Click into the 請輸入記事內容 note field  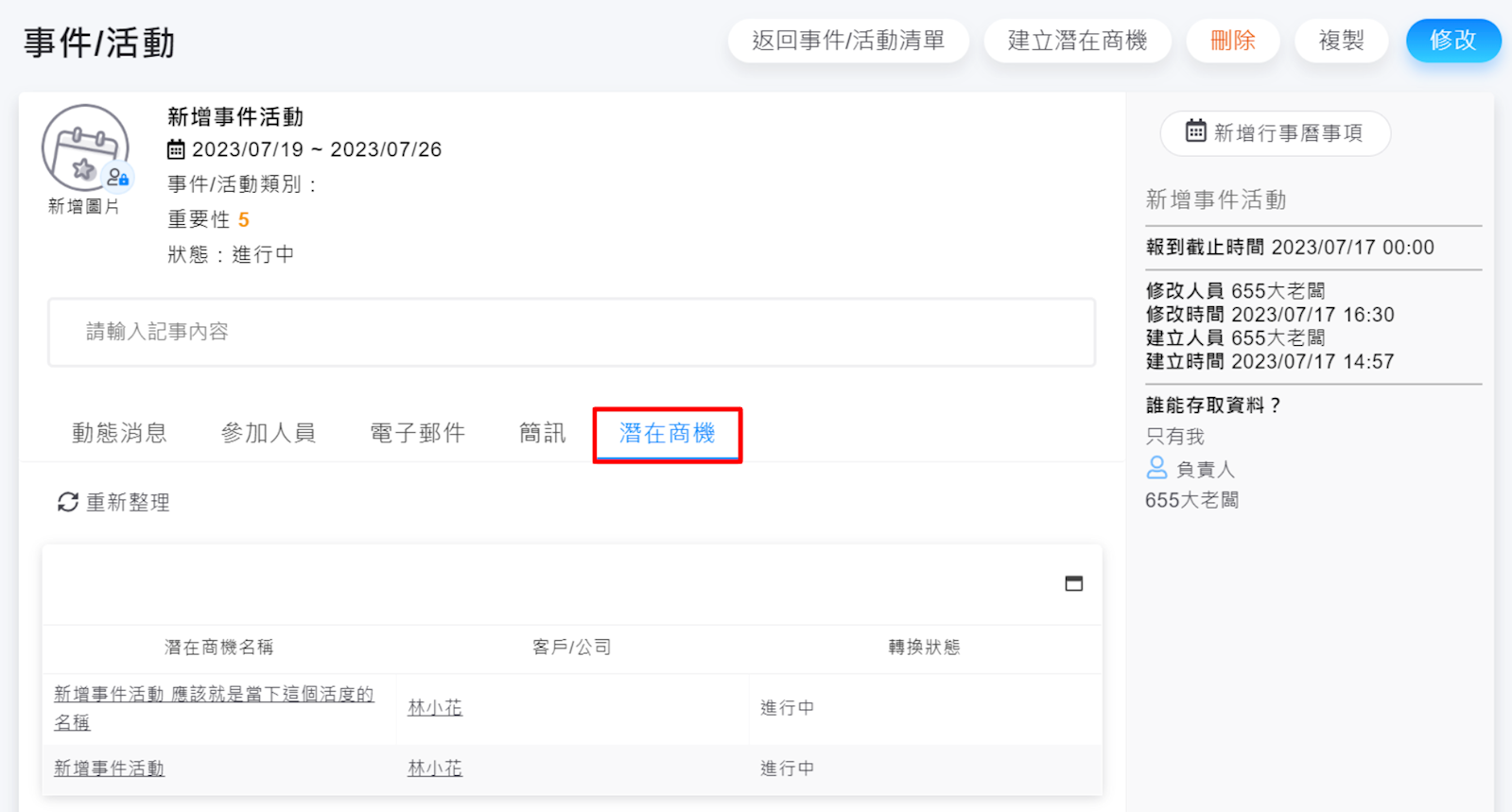tap(571, 332)
